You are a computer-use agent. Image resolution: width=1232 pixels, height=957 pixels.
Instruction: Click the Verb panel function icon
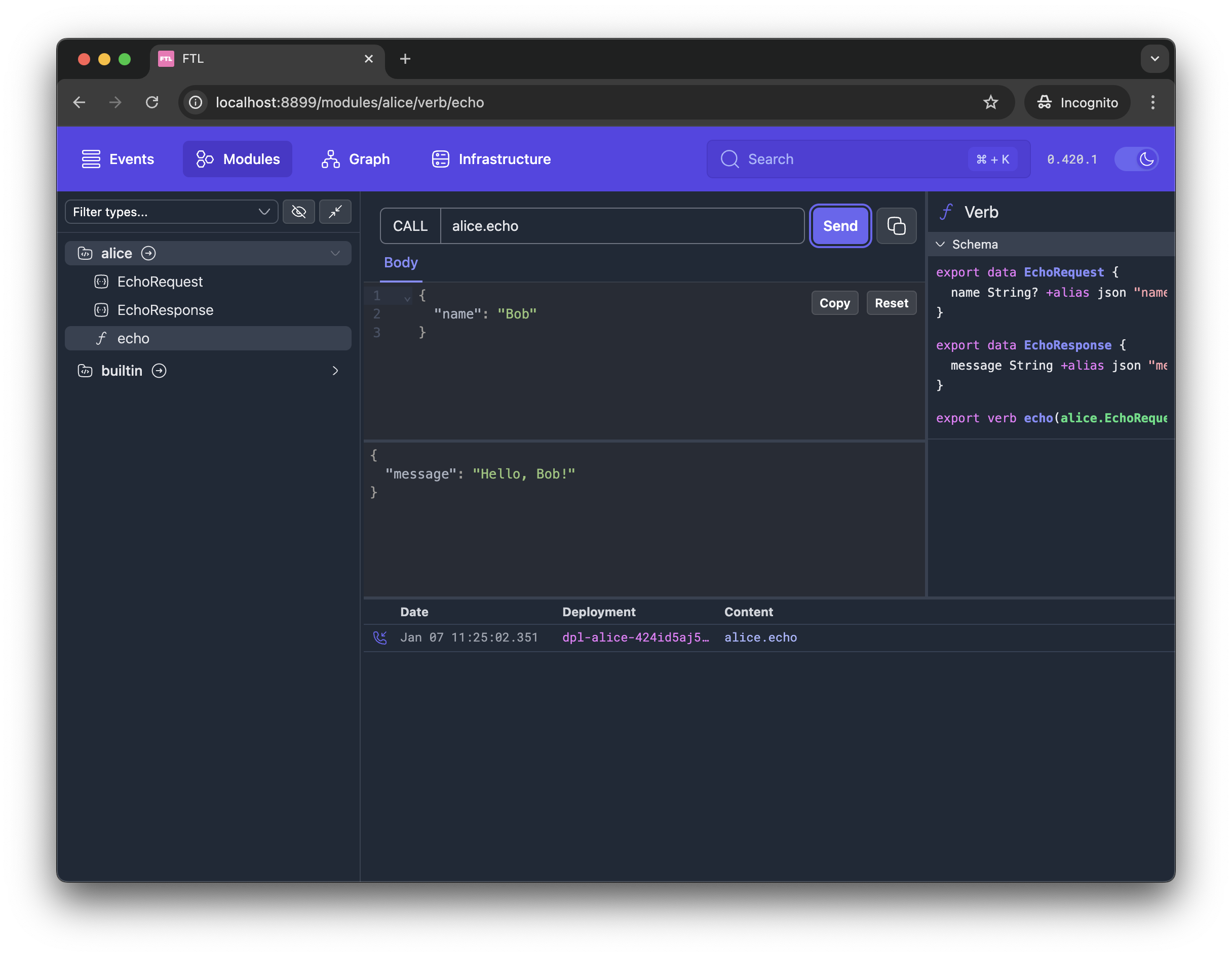tap(946, 212)
